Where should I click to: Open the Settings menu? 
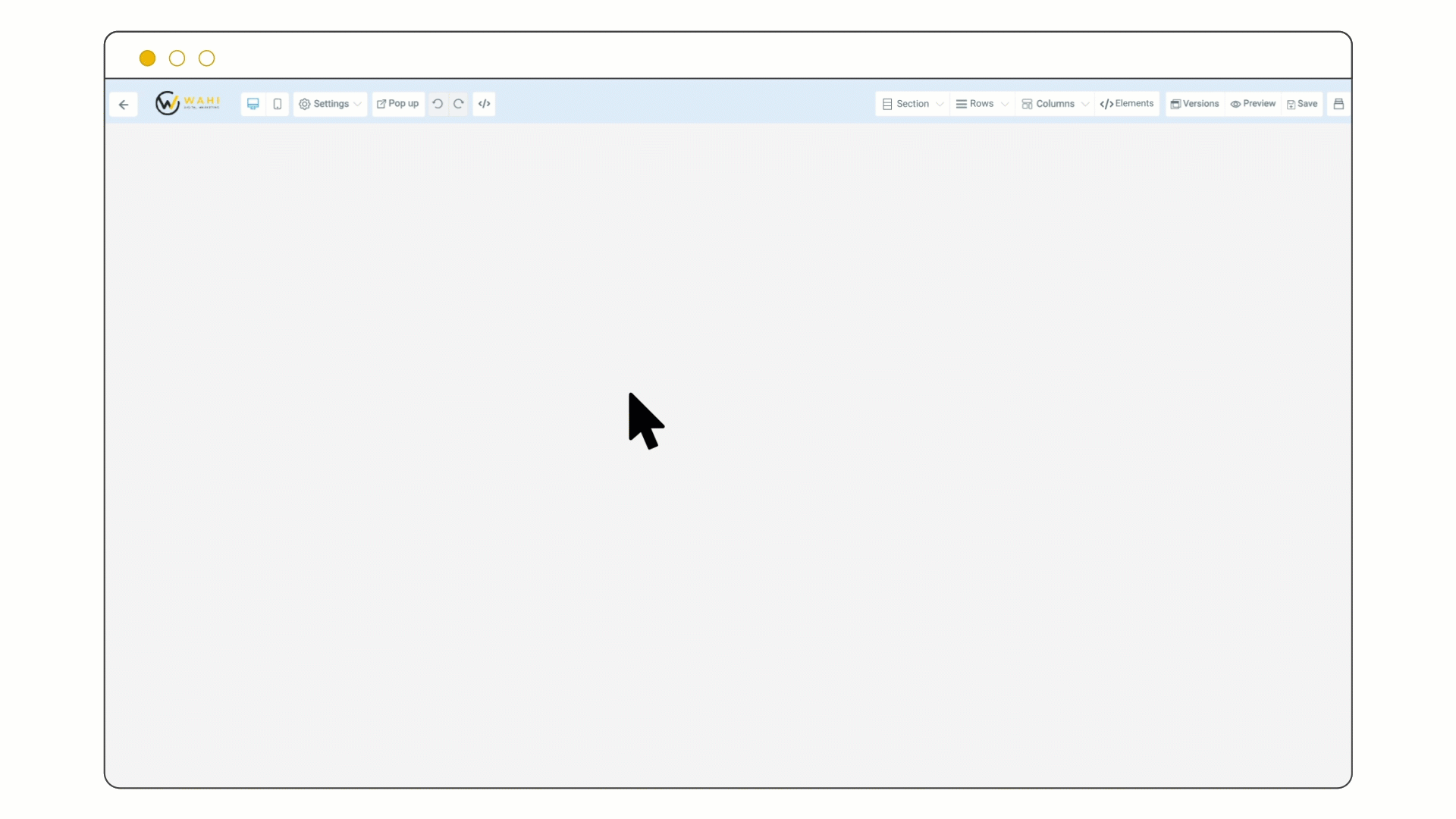330,103
